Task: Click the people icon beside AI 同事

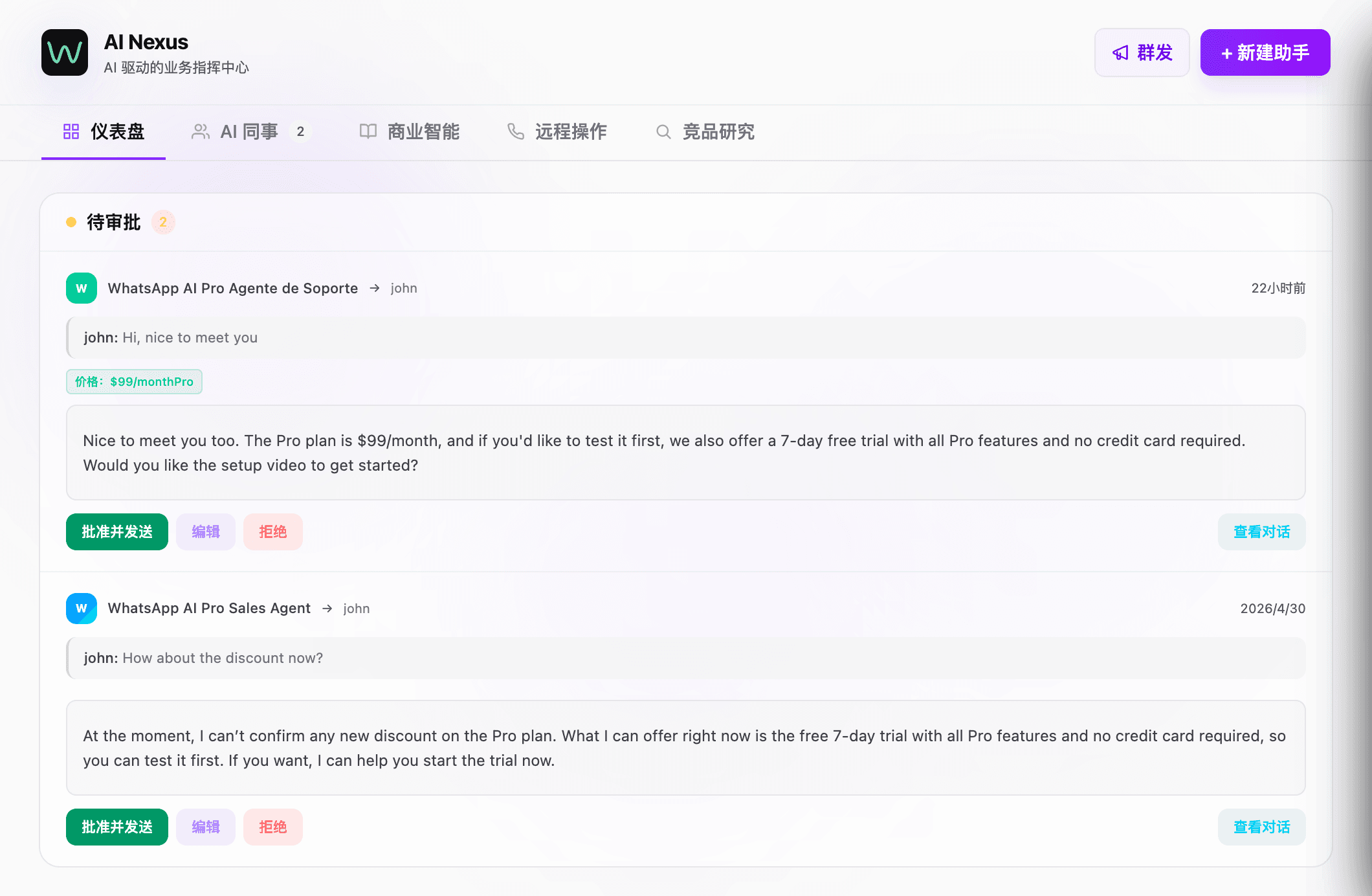Action: 201,131
